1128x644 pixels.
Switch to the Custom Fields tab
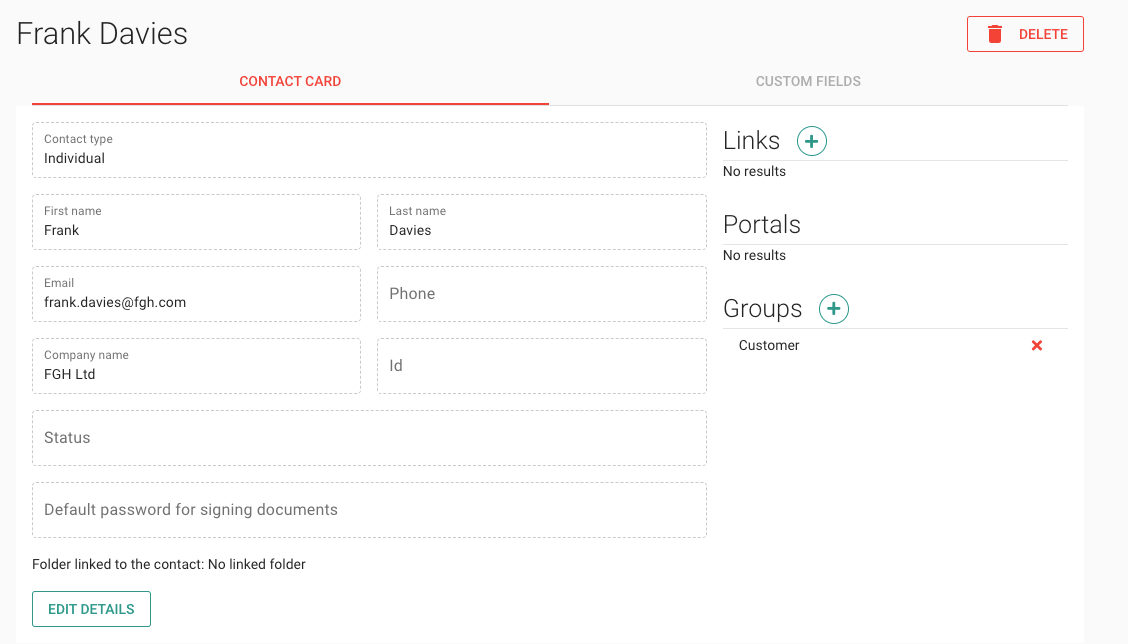coord(807,81)
